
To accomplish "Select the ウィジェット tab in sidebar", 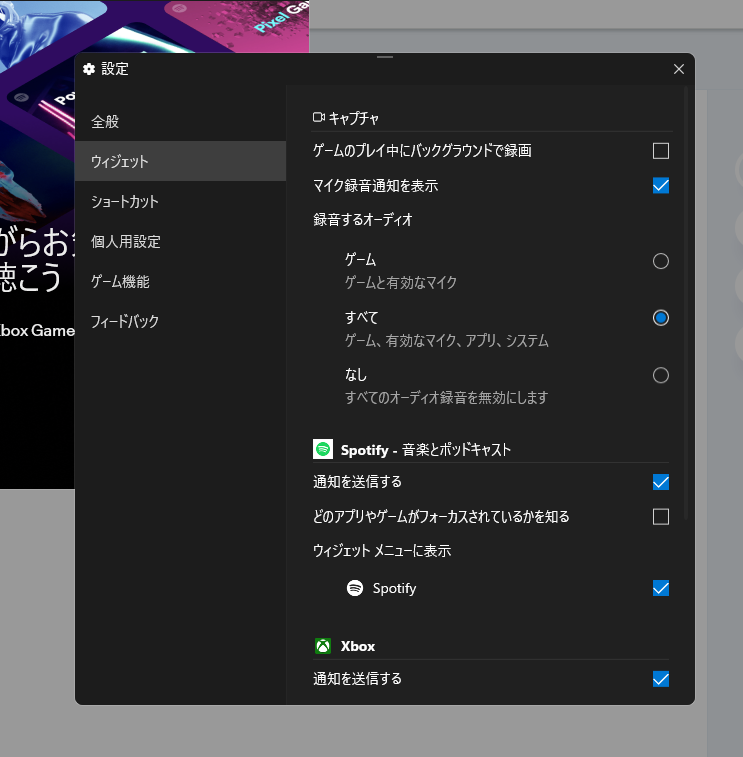I will (x=181, y=161).
